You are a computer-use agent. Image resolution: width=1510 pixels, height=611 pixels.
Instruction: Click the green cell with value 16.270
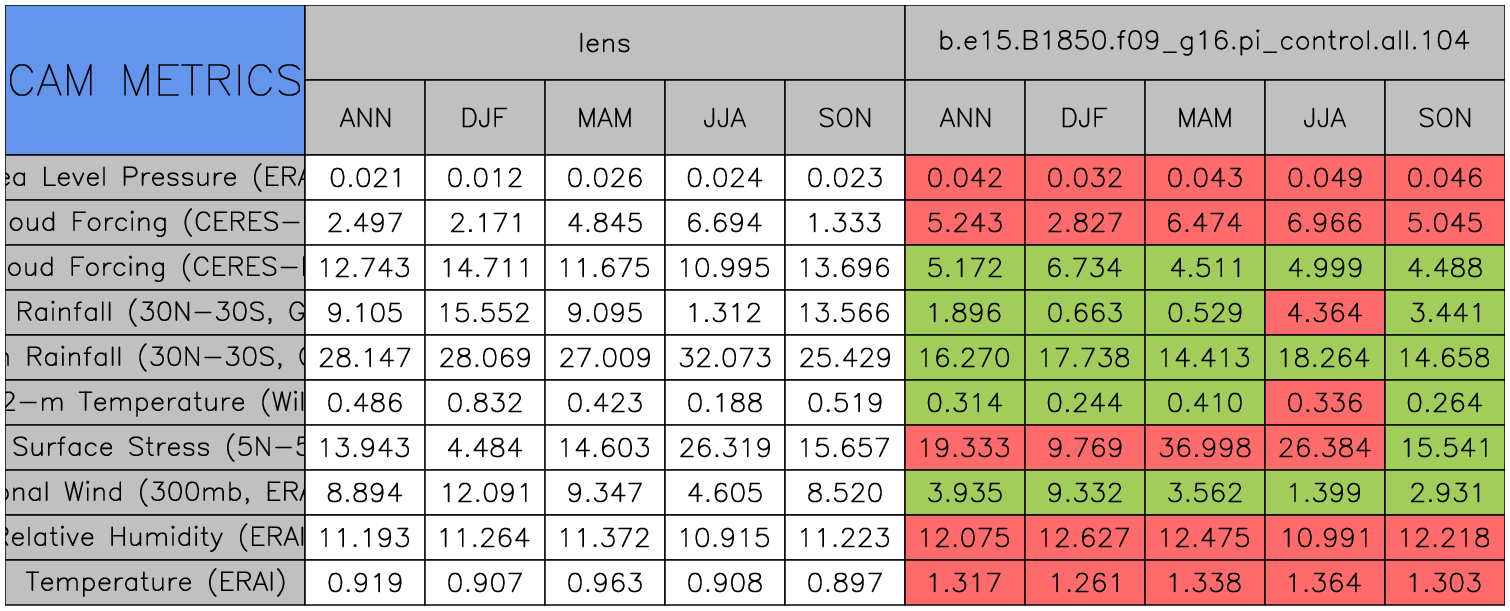[964, 357]
